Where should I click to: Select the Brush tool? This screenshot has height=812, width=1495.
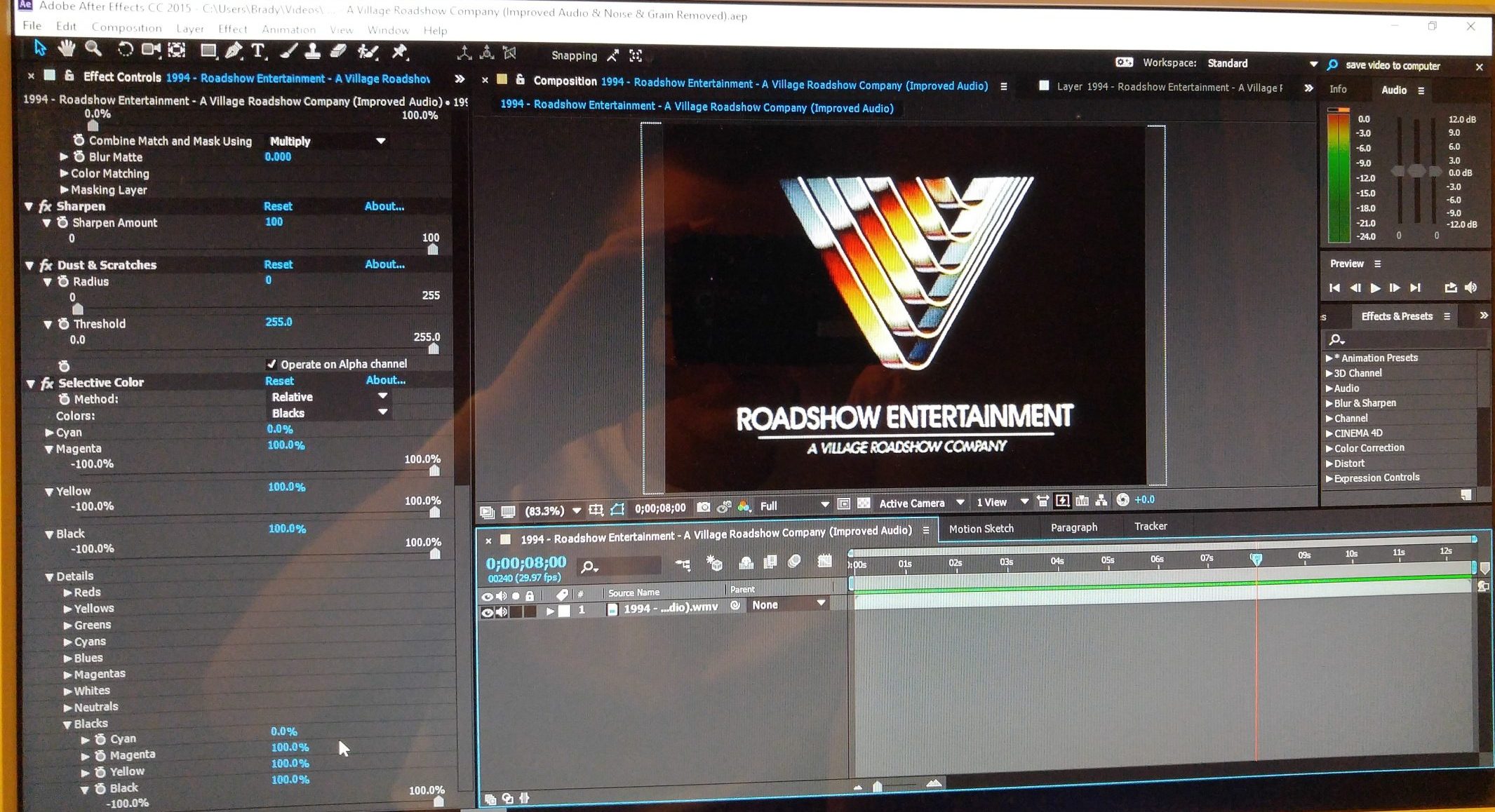(288, 51)
